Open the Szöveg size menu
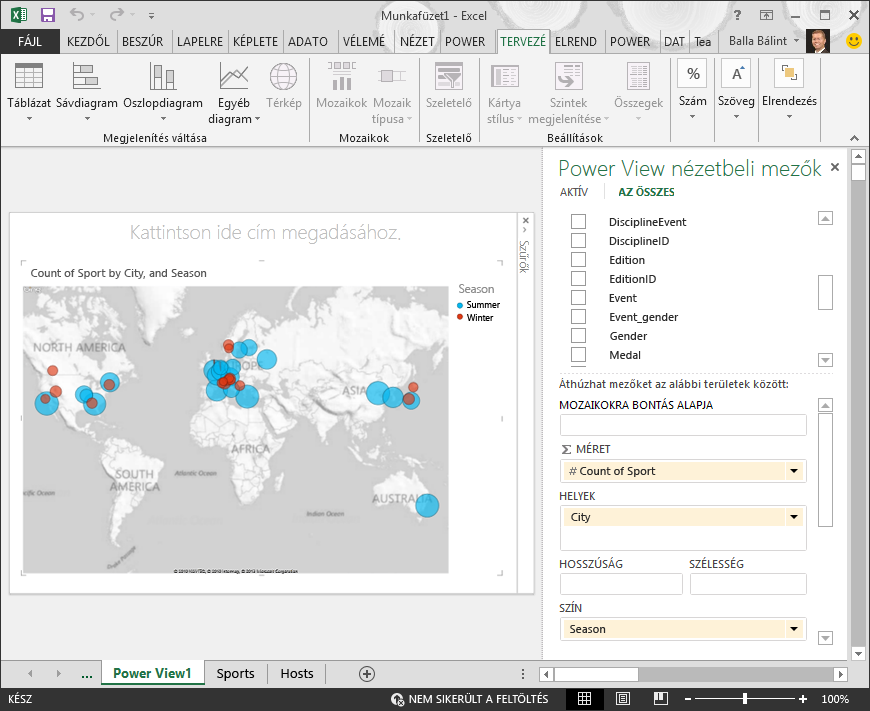Viewport: 870px width, 711px height. click(x=736, y=90)
